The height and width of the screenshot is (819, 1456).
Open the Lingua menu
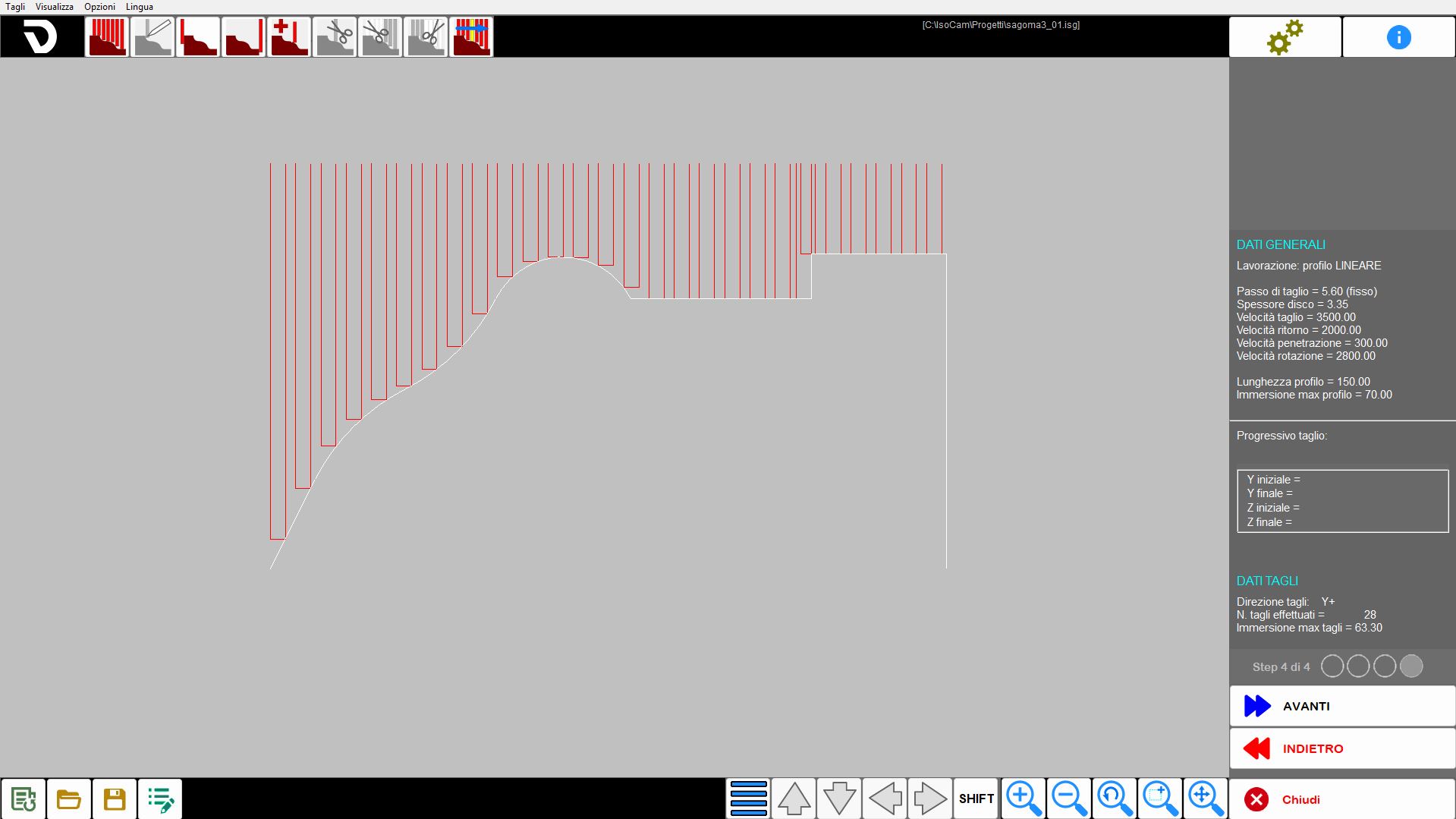pyautogui.click(x=140, y=7)
